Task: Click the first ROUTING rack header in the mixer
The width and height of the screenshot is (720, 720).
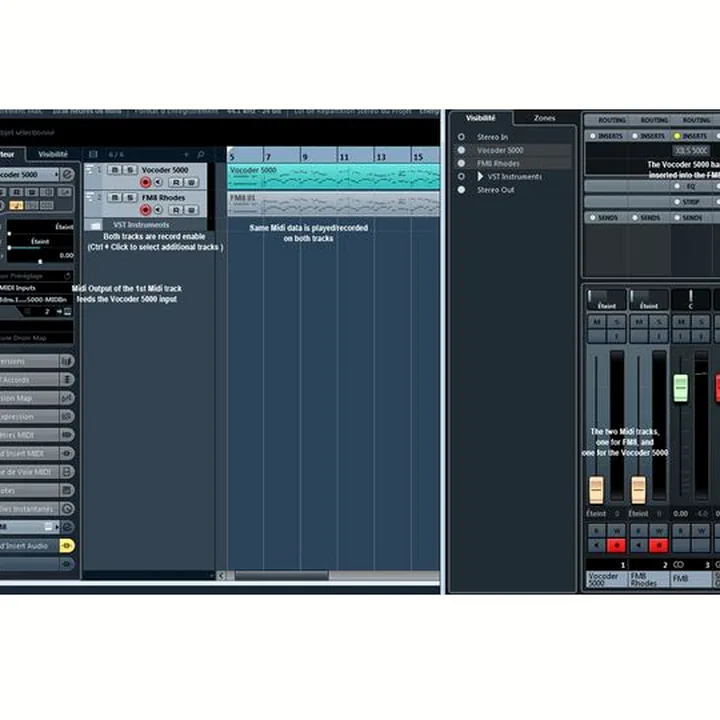Action: (x=607, y=120)
